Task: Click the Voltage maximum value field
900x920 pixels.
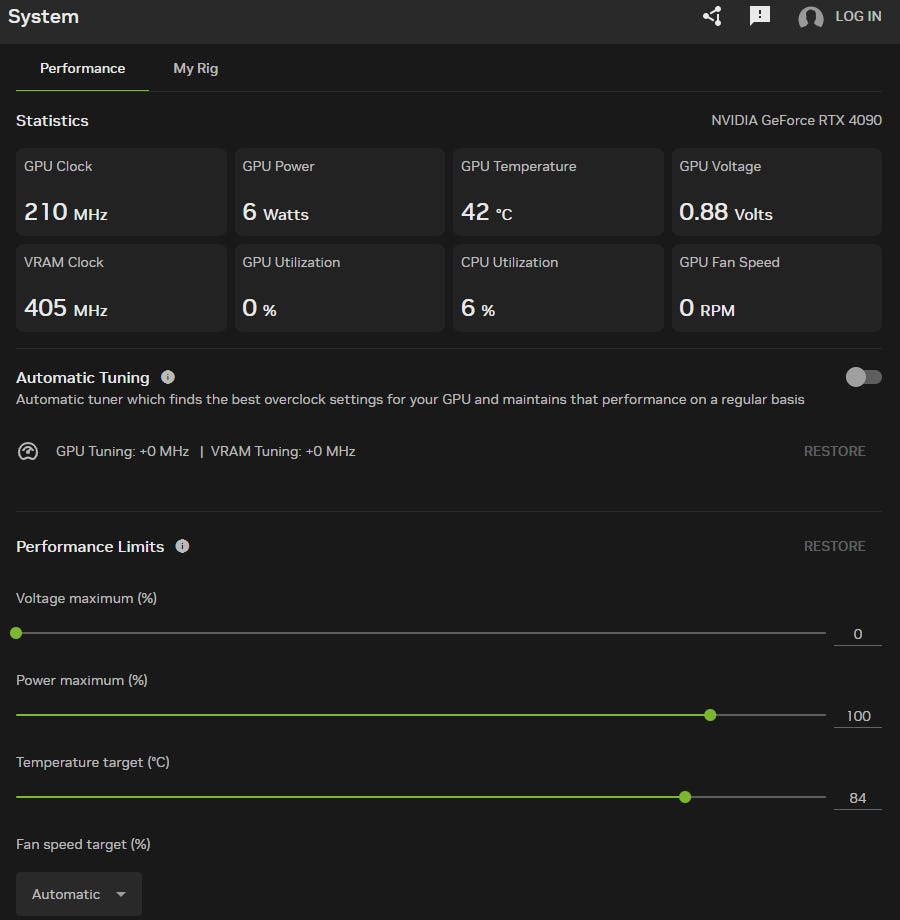Action: [x=857, y=634]
